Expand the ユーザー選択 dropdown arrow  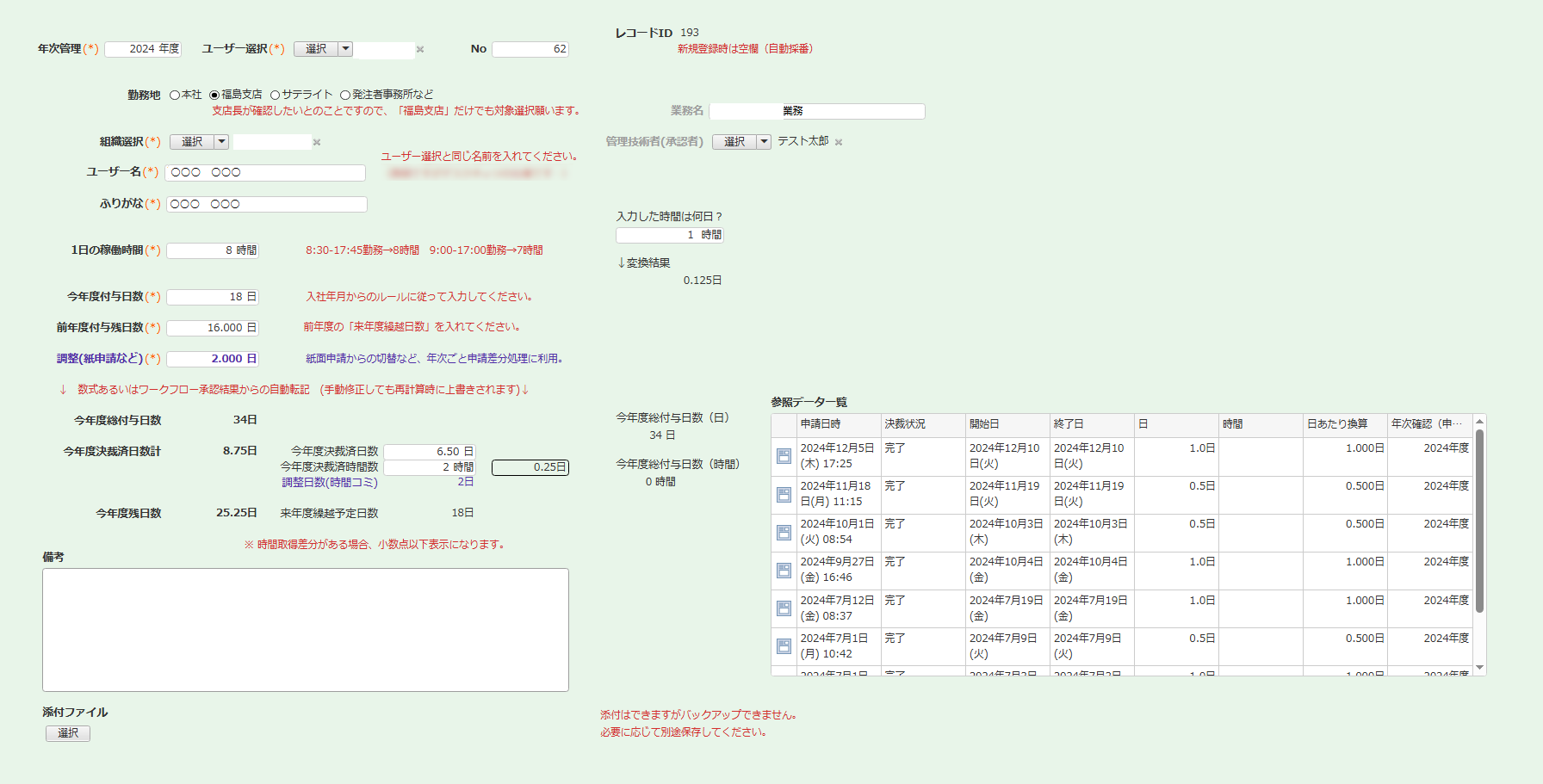tap(345, 49)
